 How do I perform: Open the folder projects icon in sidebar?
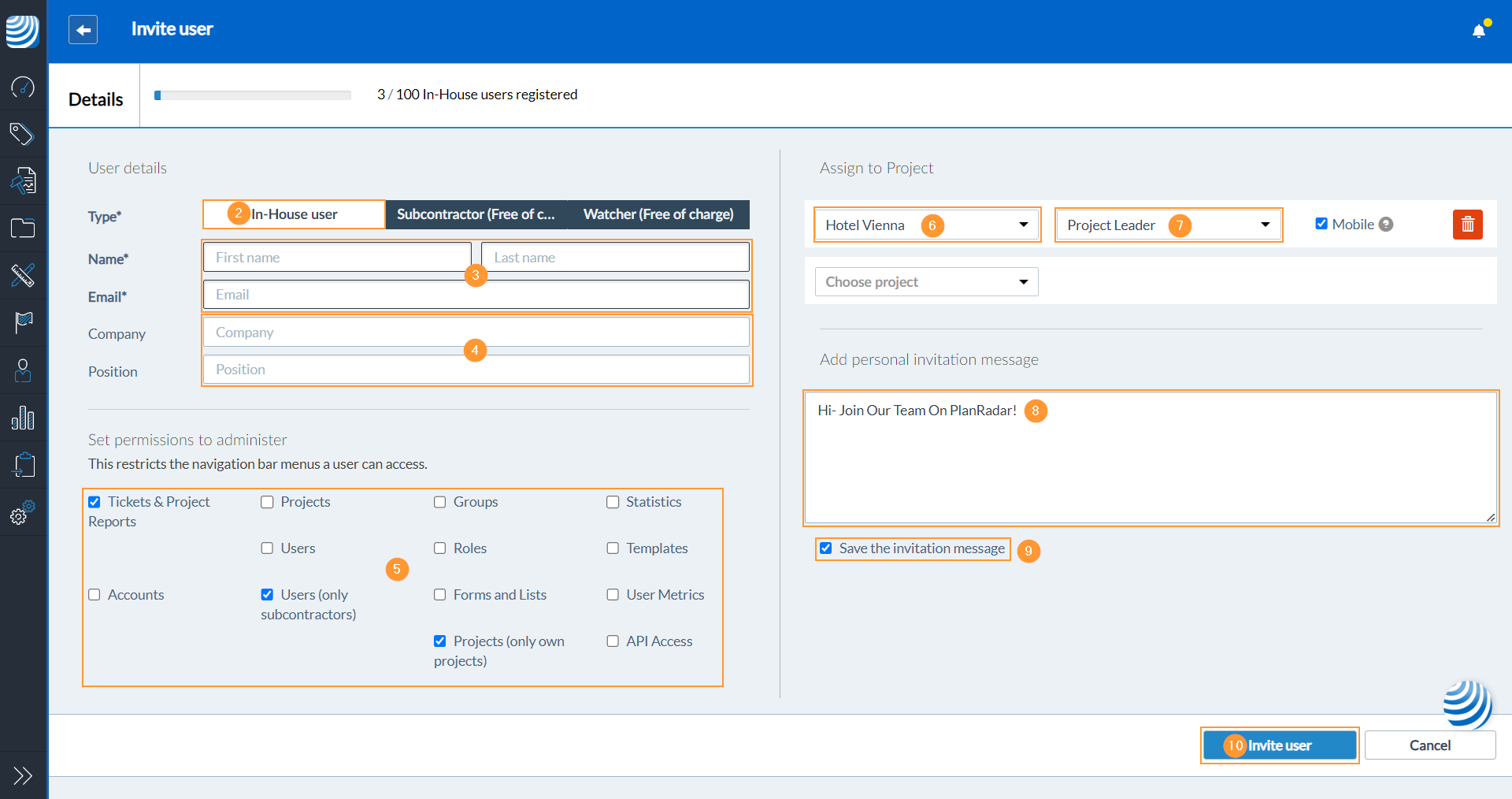[23, 229]
